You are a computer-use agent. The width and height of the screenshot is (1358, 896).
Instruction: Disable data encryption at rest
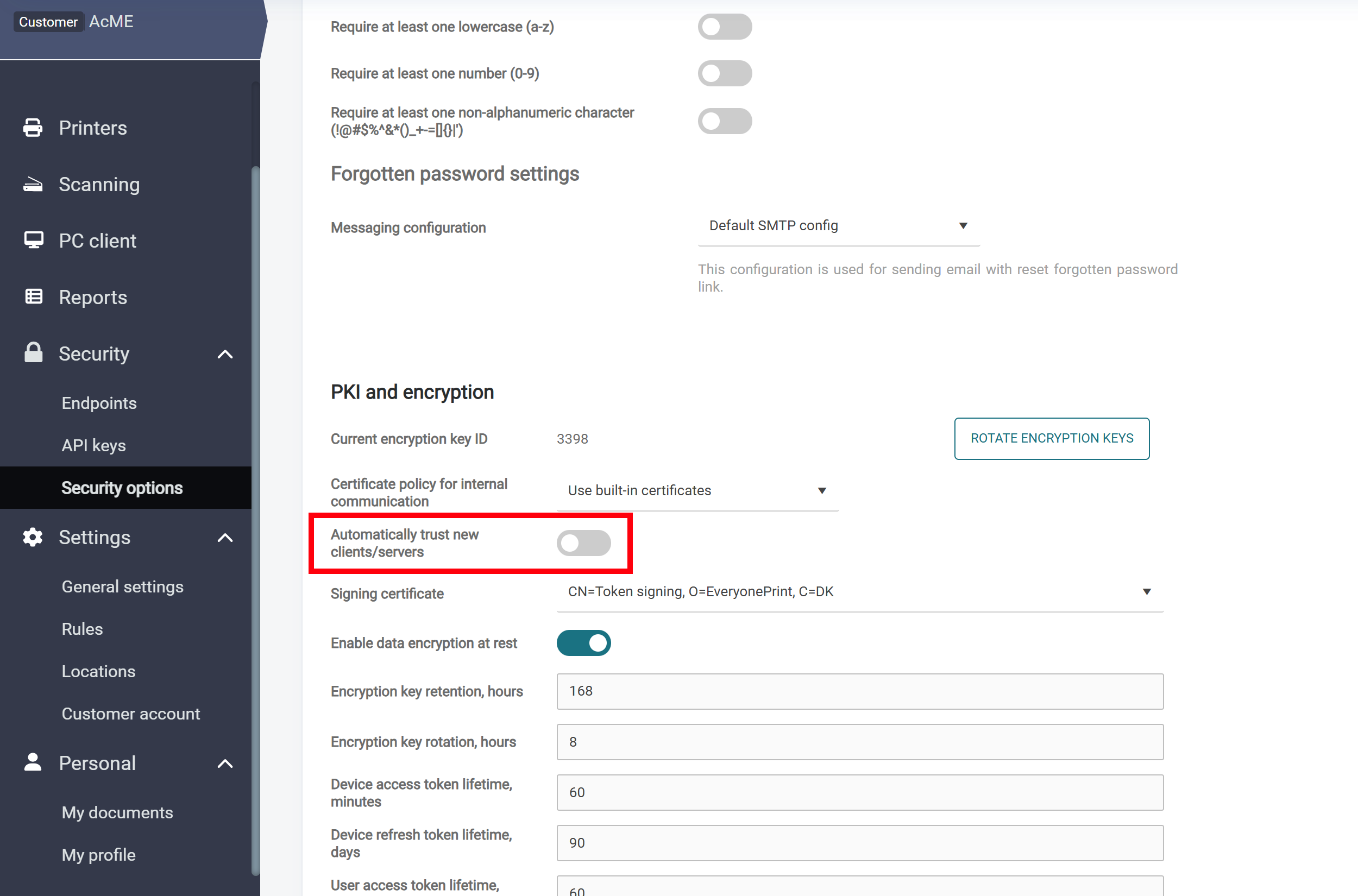[583, 643]
